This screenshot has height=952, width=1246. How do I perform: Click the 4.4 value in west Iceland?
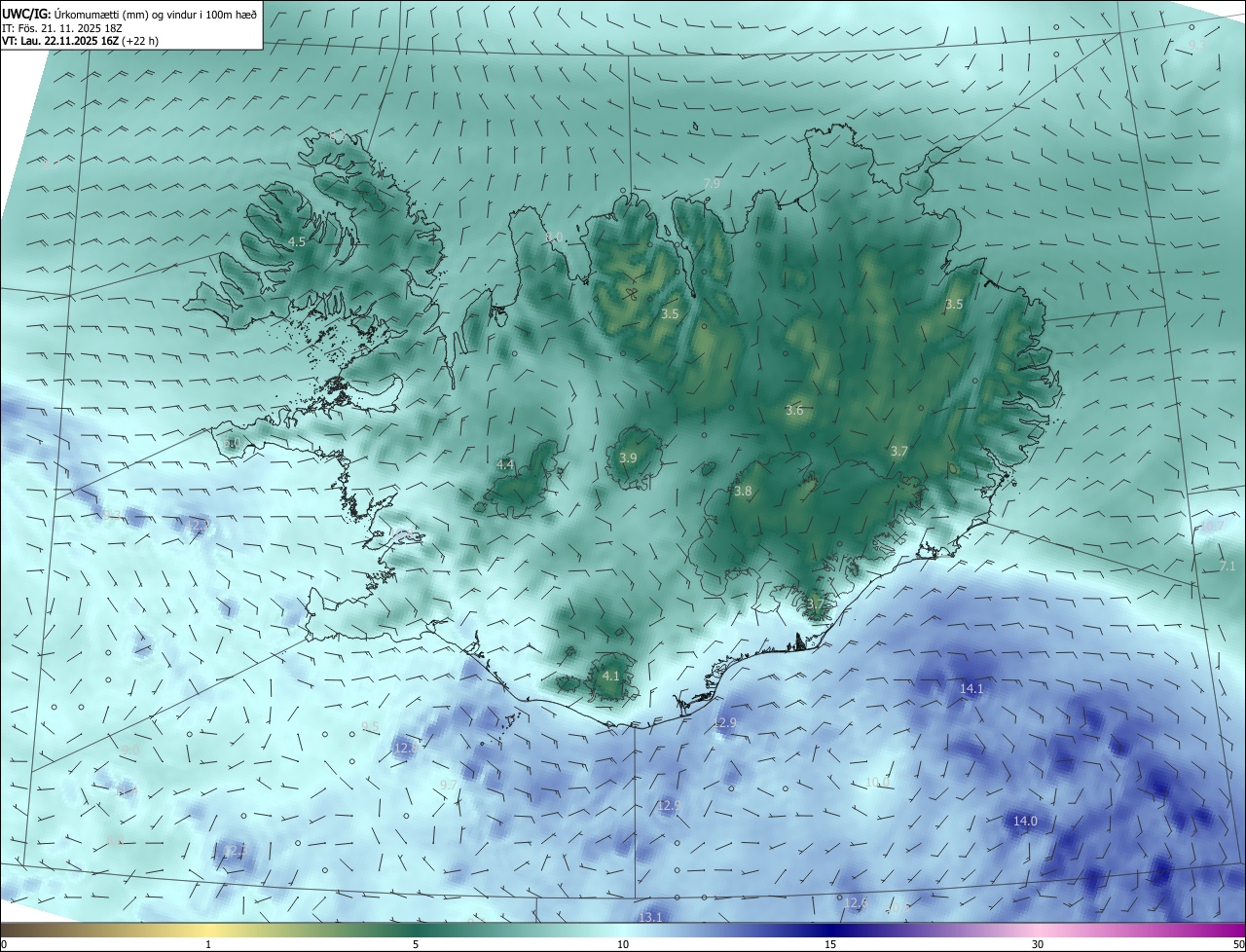point(505,465)
